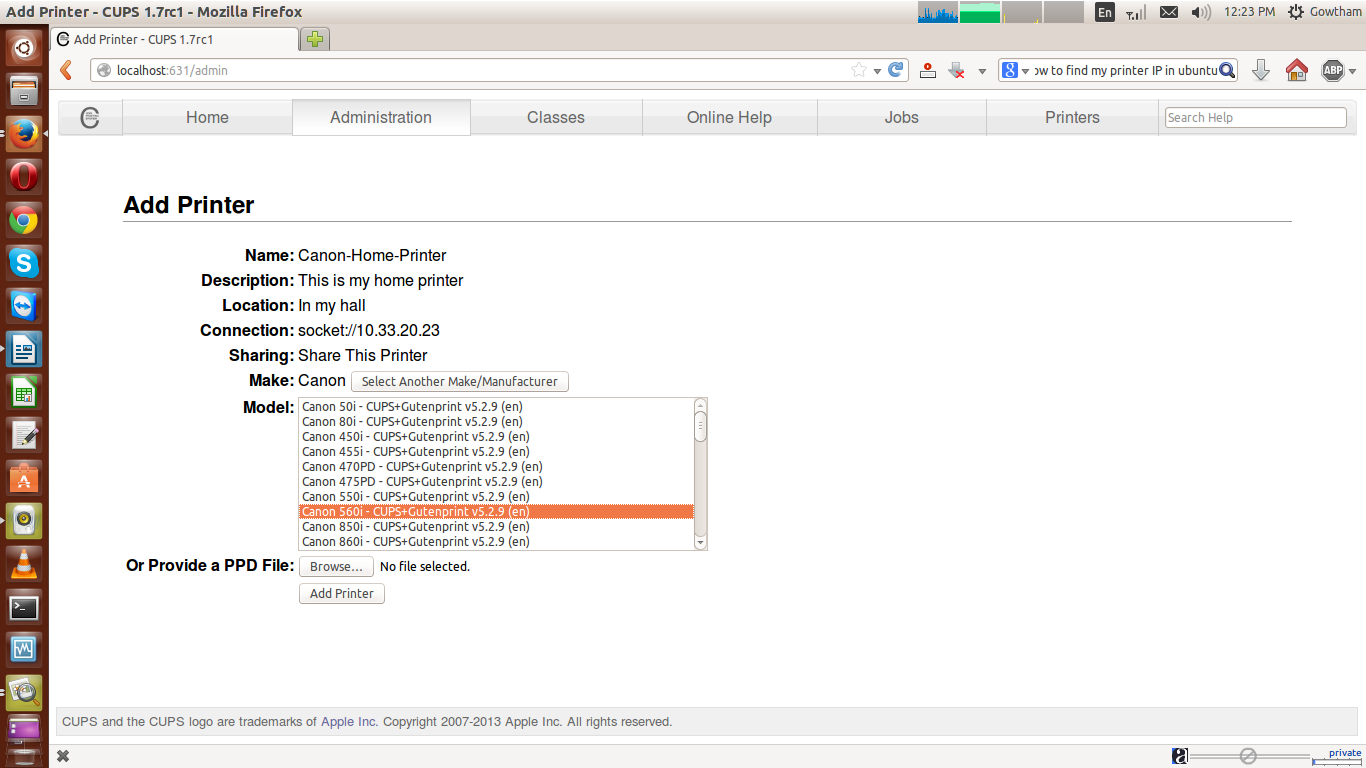Open the network signal indicator

pyautogui.click(x=1136, y=12)
